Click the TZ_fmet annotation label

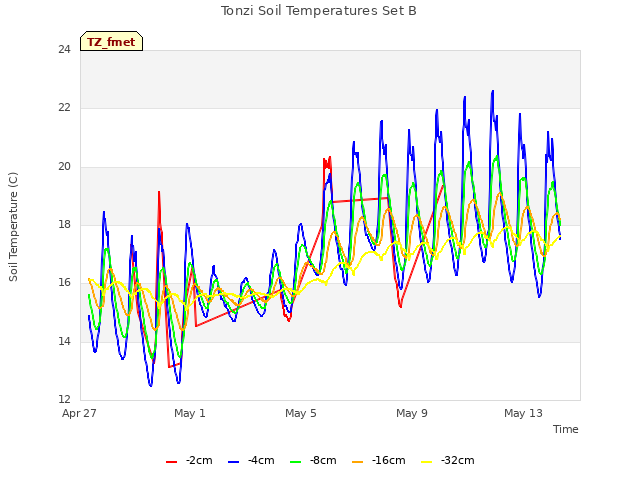[x=111, y=42]
